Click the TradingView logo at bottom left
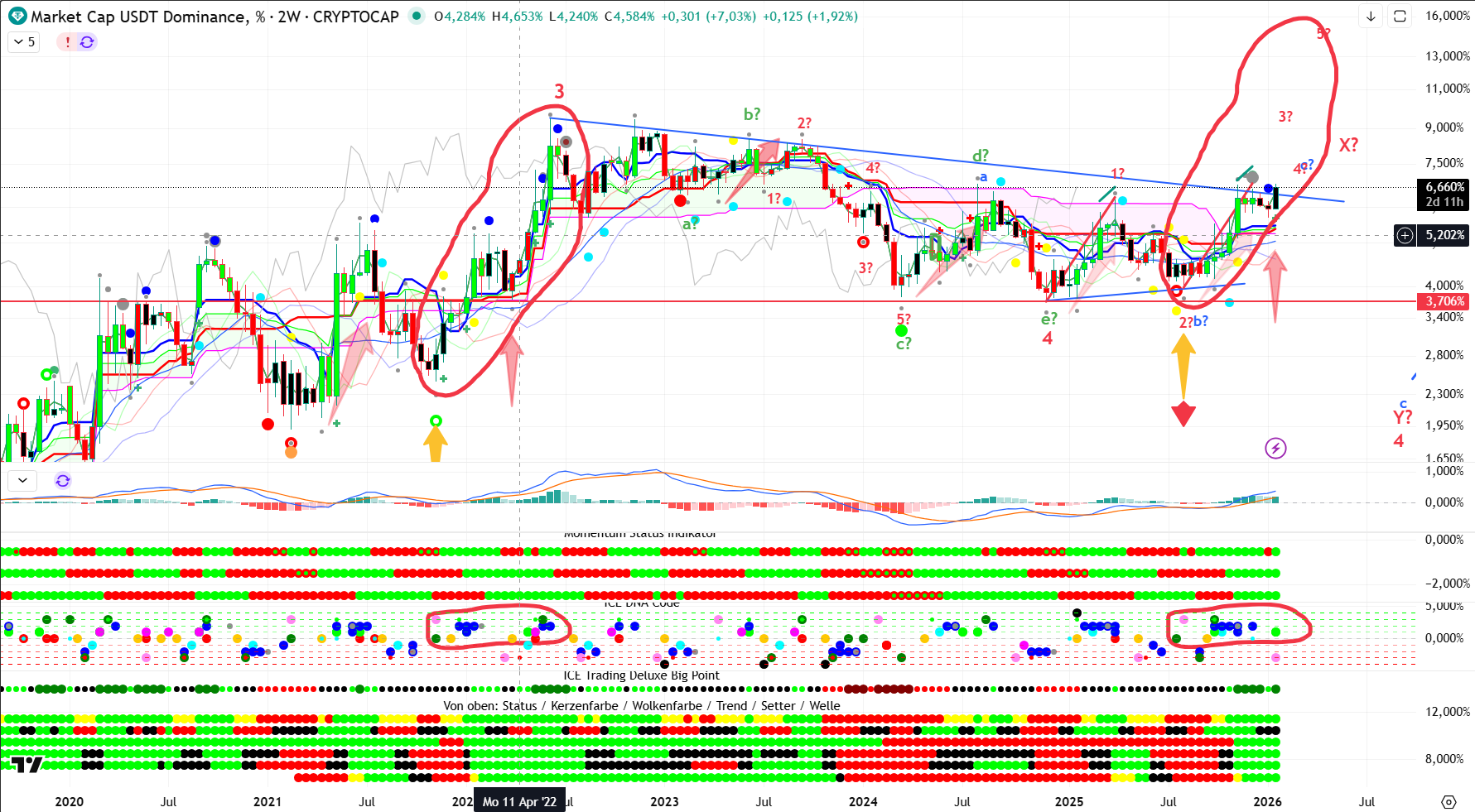Image resolution: width=1475 pixels, height=812 pixels. coord(27,765)
